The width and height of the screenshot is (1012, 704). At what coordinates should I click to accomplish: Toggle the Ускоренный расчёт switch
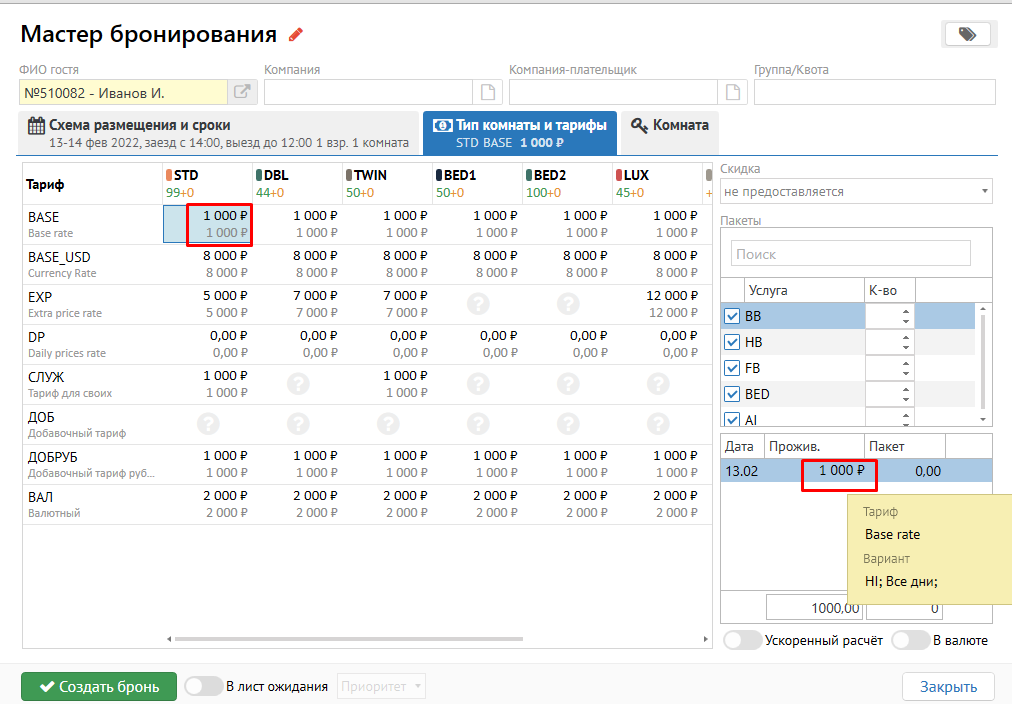pyautogui.click(x=742, y=640)
